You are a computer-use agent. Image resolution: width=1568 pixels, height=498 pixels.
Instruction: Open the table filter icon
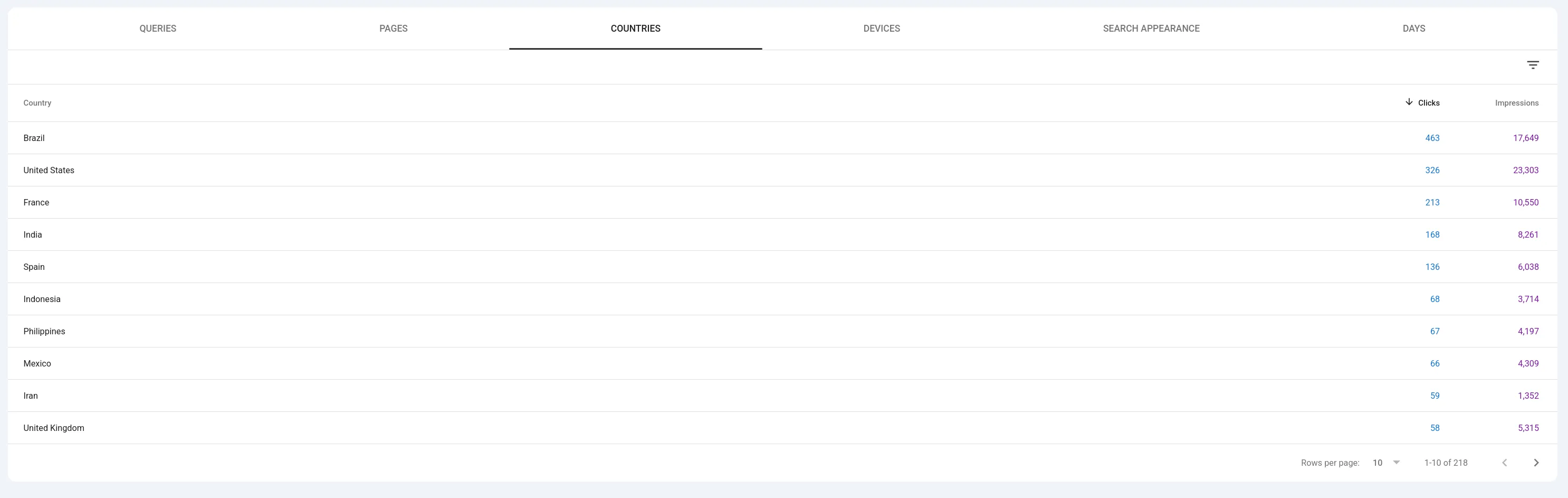[1533, 65]
